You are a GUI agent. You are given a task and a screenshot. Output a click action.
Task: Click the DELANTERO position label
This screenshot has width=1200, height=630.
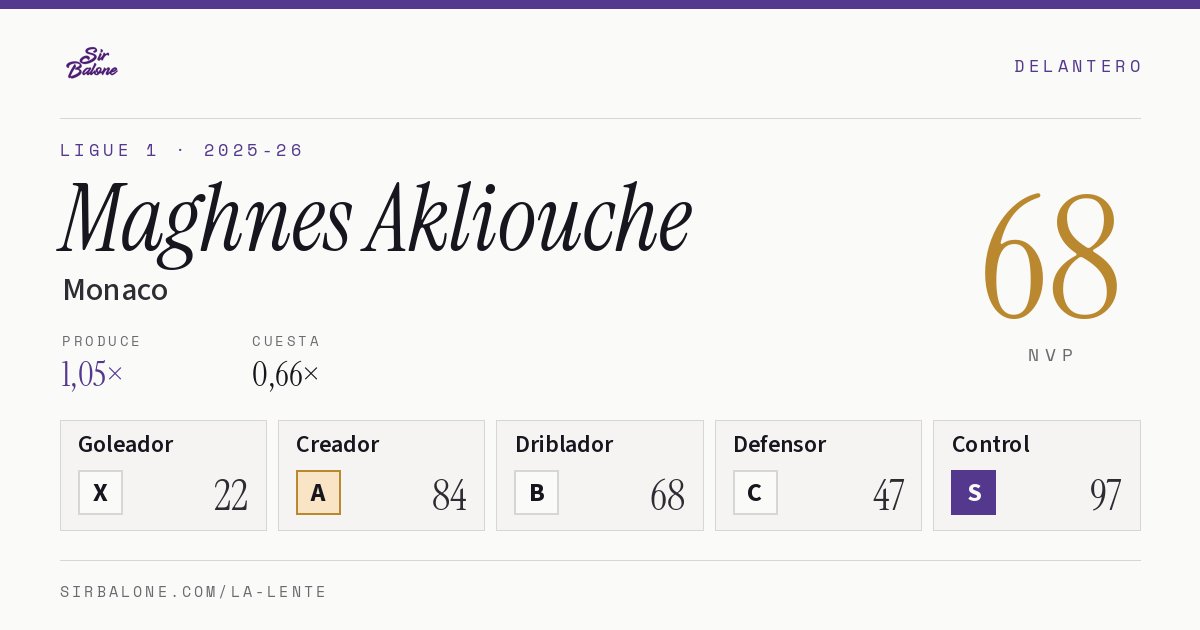pos(1078,66)
